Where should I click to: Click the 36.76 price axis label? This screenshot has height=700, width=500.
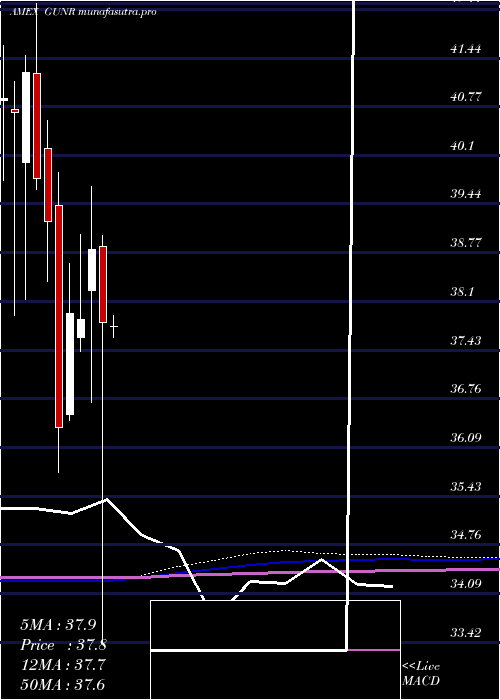click(x=466, y=389)
